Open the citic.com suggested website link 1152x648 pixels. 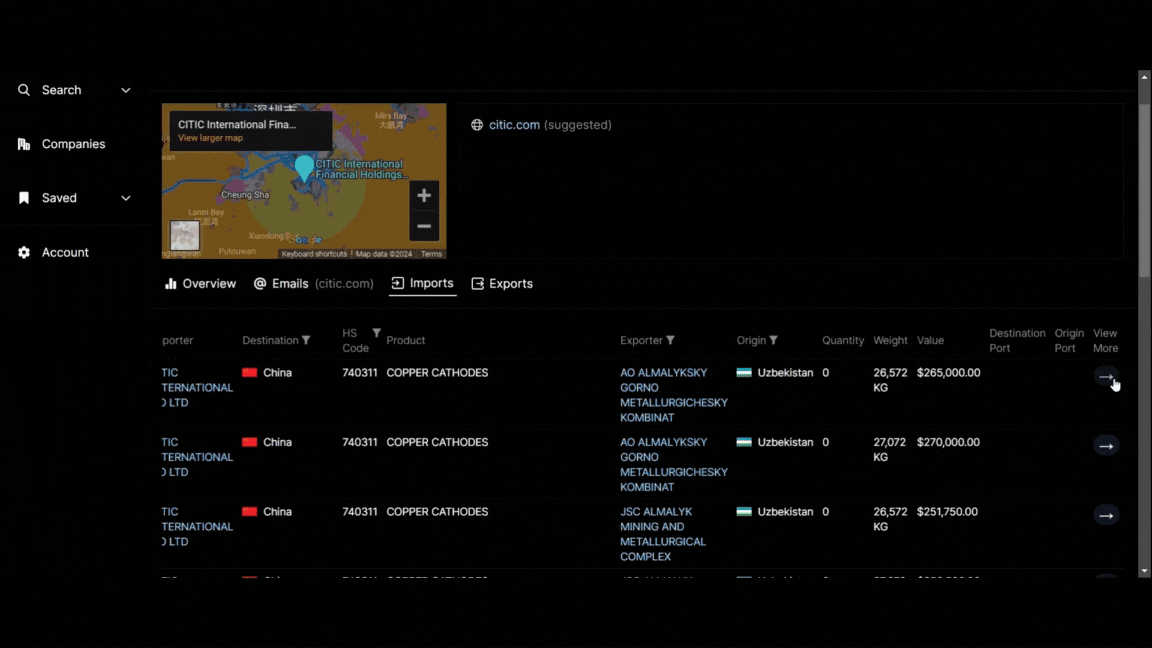coord(514,125)
